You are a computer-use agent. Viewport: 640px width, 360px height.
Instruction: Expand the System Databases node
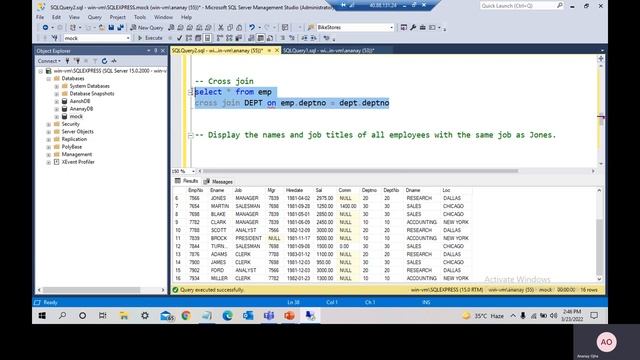tap(57, 86)
